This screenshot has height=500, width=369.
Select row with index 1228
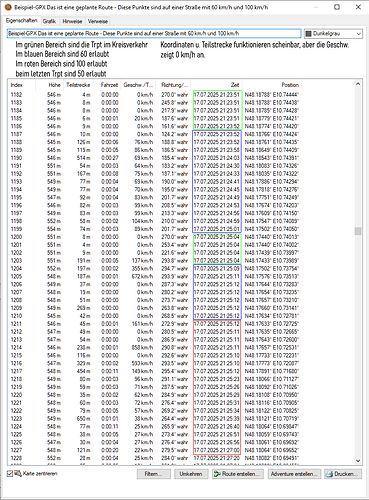(155, 458)
